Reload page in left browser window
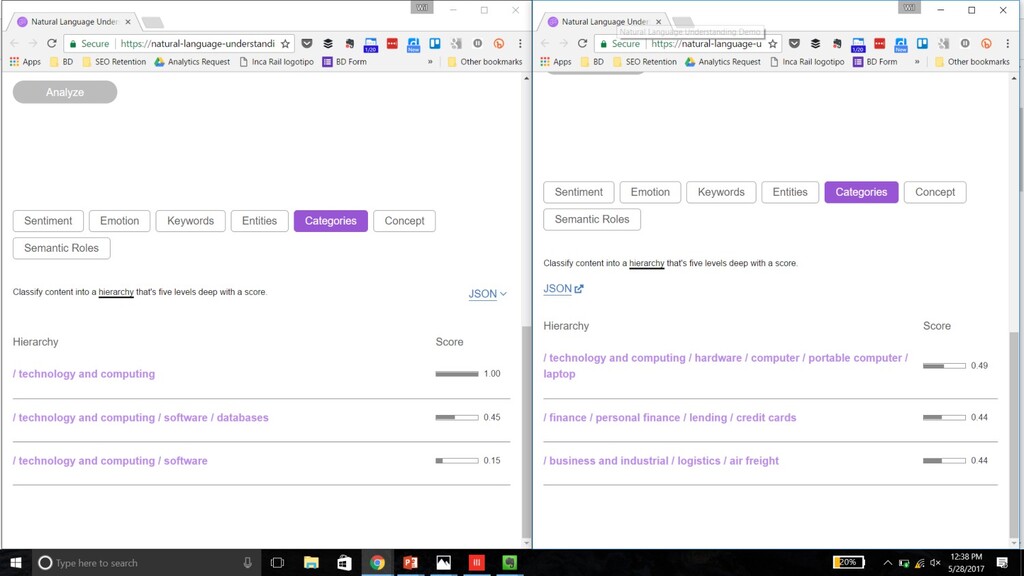This screenshot has height=576, width=1024. click(x=52, y=44)
